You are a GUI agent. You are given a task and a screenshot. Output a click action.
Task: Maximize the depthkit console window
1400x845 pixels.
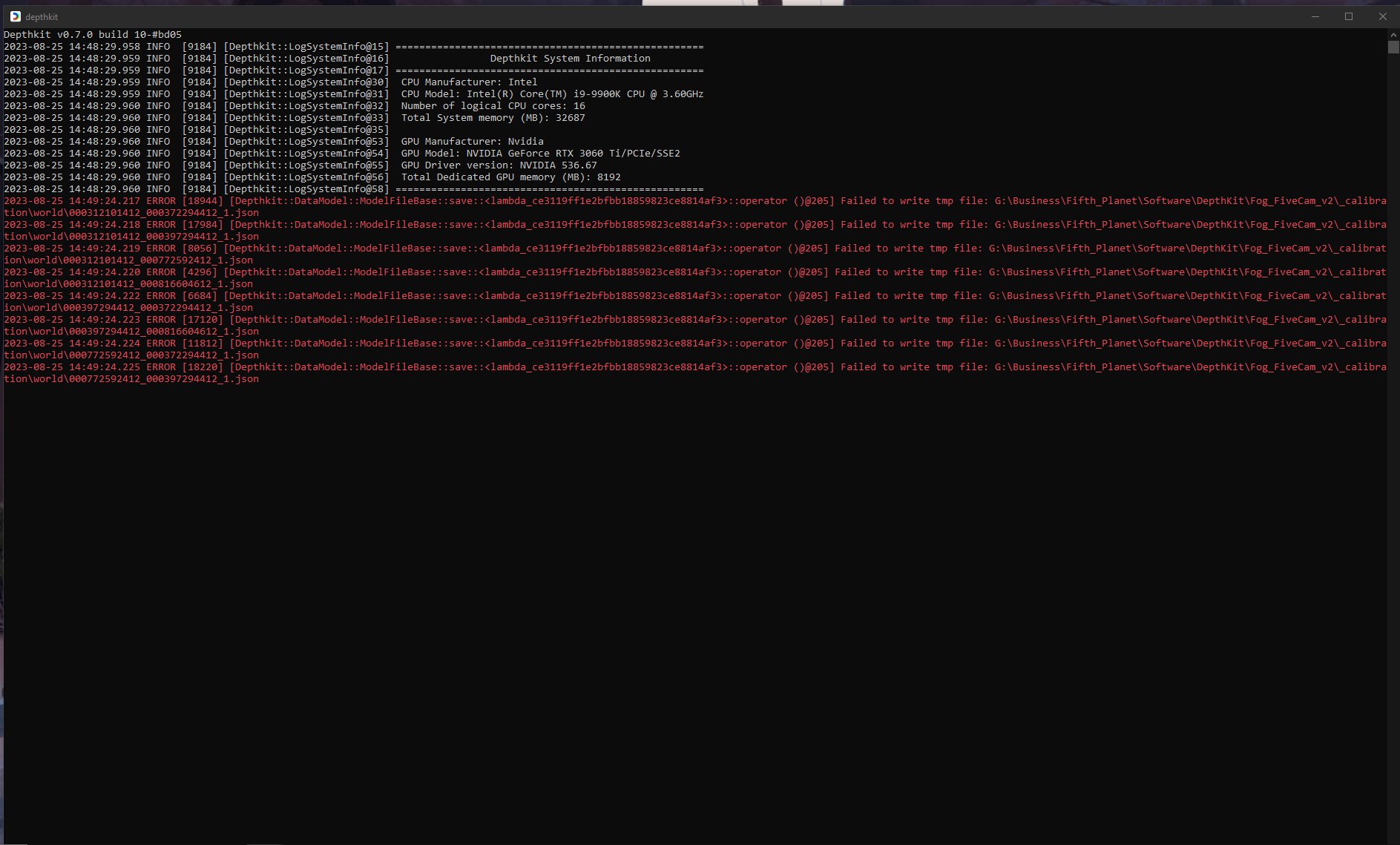click(x=1349, y=16)
